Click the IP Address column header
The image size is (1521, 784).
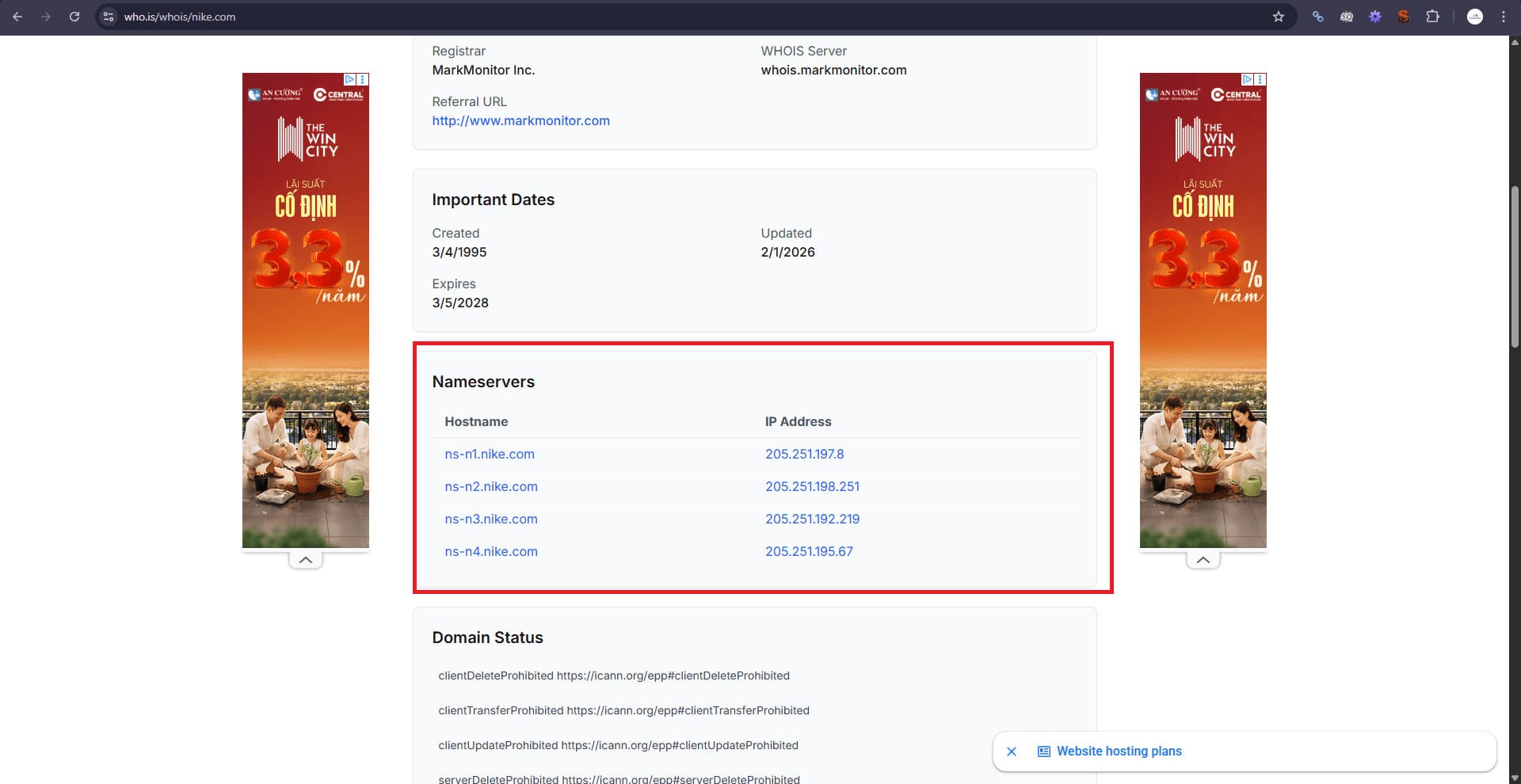coord(798,421)
